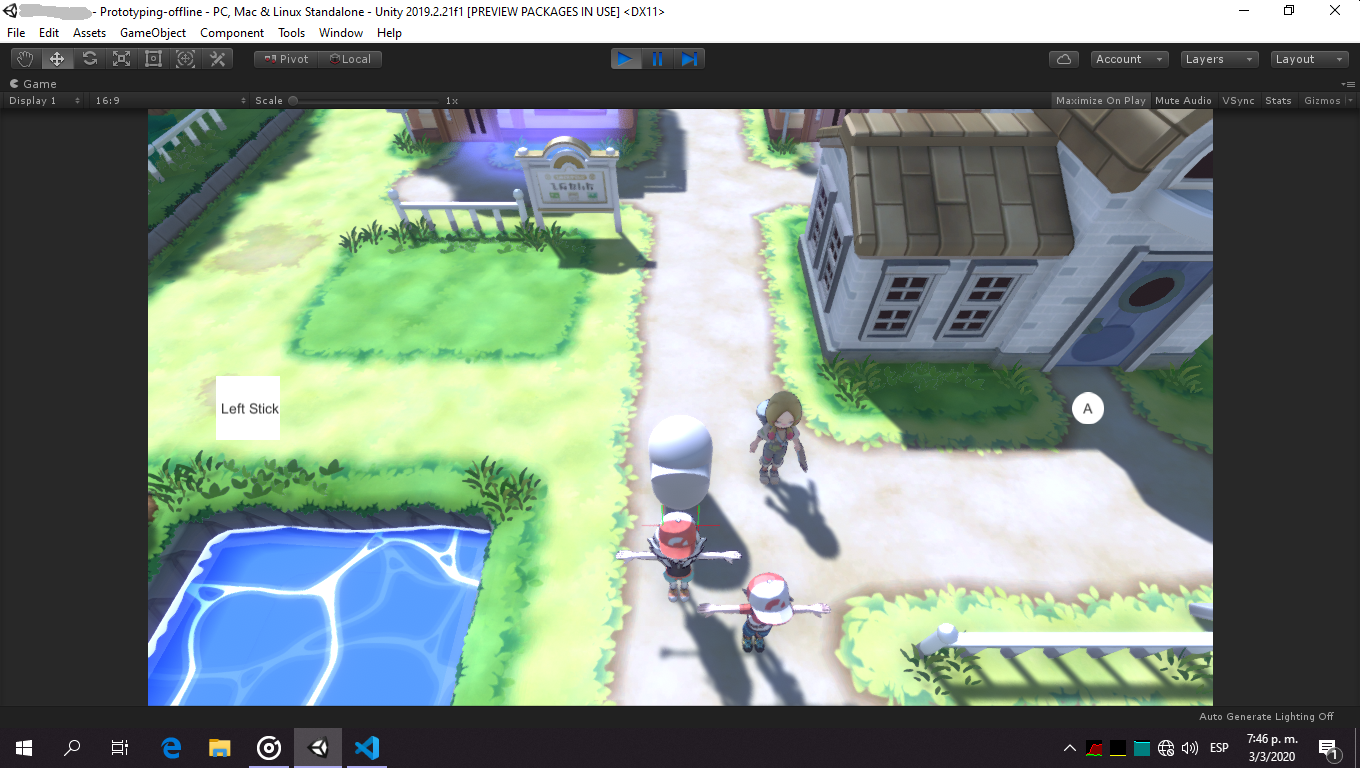Image resolution: width=1360 pixels, height=768 pixels.
Task: Click the on-screen A button
Action: [x=1088, y=408]
